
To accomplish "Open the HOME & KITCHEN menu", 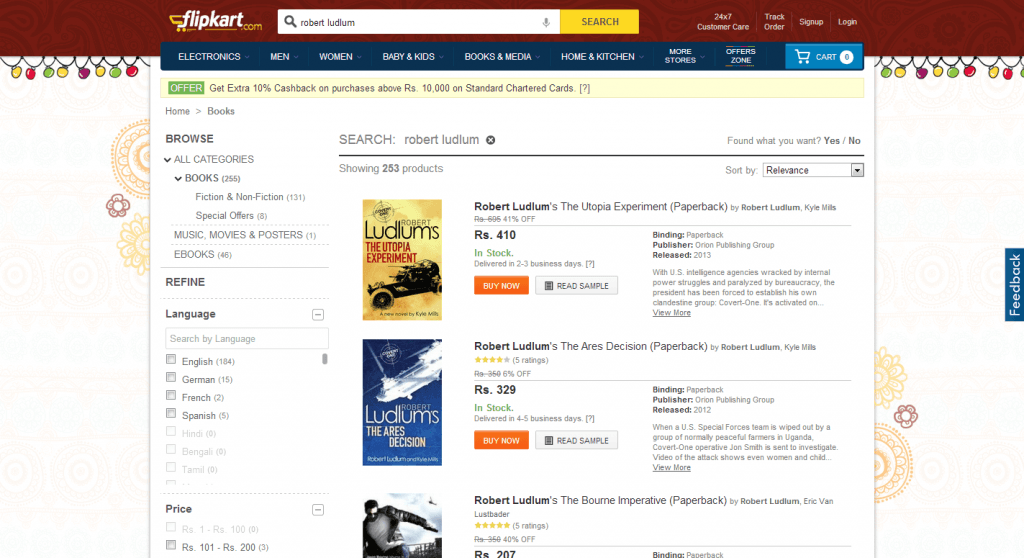I will click(602, 57).
